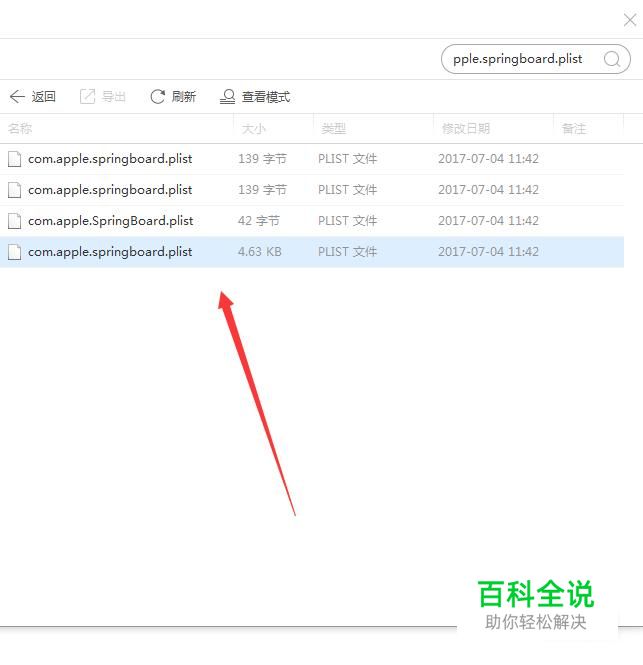The image size is (643, 665).
Task: Open the 查看模式 view mode label
Action: pos(266,97)
